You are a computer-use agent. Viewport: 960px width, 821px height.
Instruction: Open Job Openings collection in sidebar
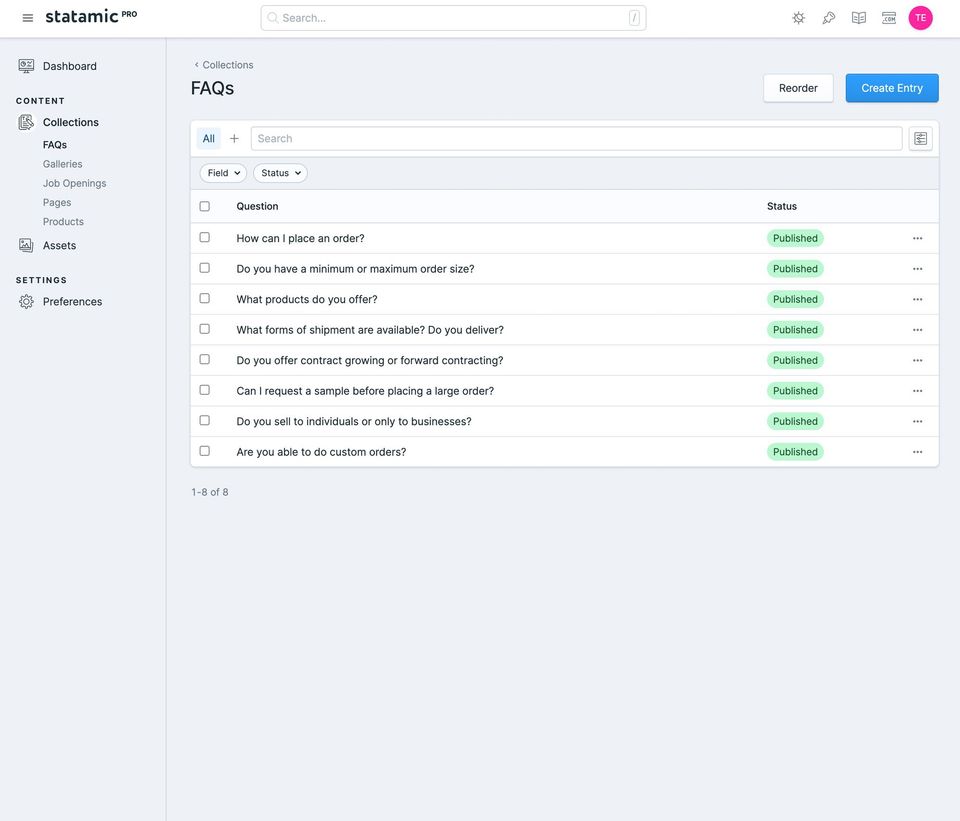(x=74, y=183)
